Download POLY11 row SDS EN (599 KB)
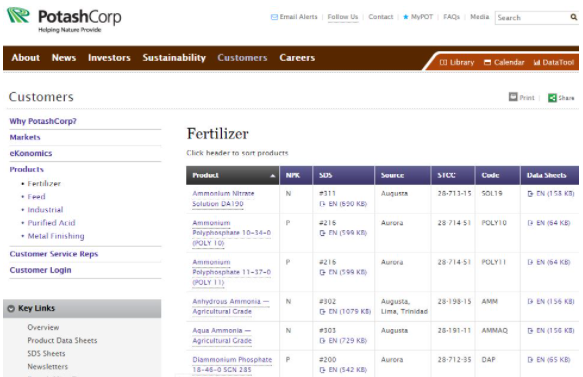The width and height of the screenshot is (583, 377). click(x=343, y=272)
